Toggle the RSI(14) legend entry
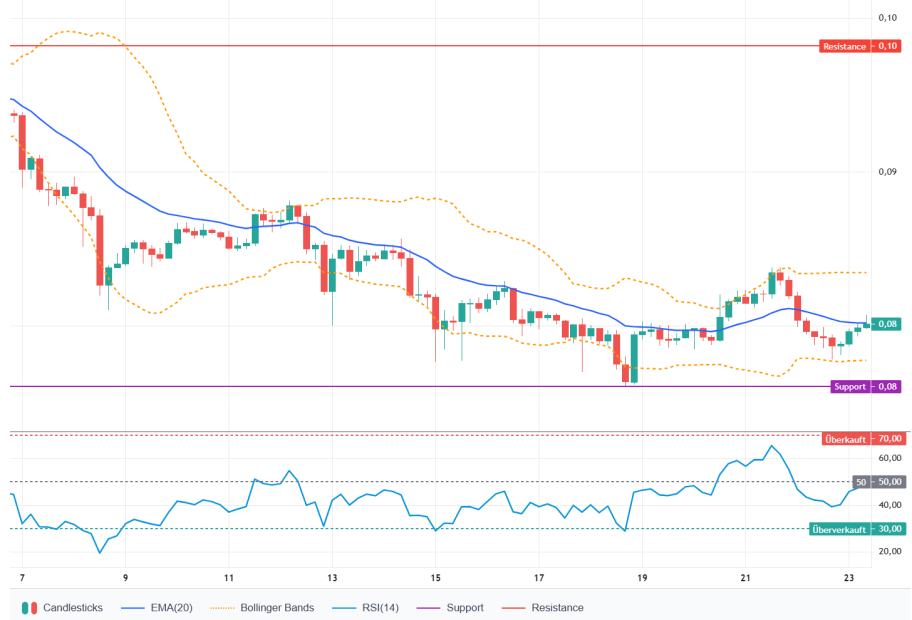912x620 pixels. (x=365, y=608)
